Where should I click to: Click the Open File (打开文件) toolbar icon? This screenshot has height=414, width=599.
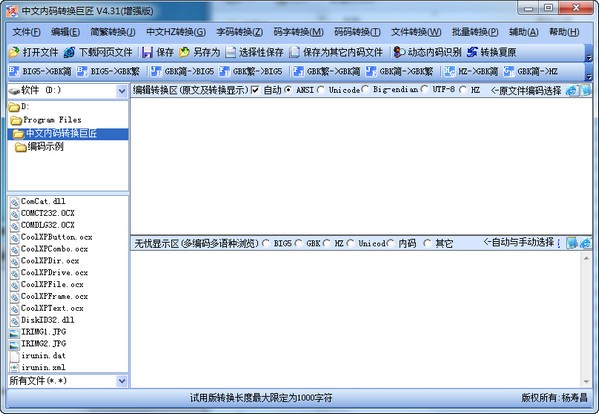[14, 52]
